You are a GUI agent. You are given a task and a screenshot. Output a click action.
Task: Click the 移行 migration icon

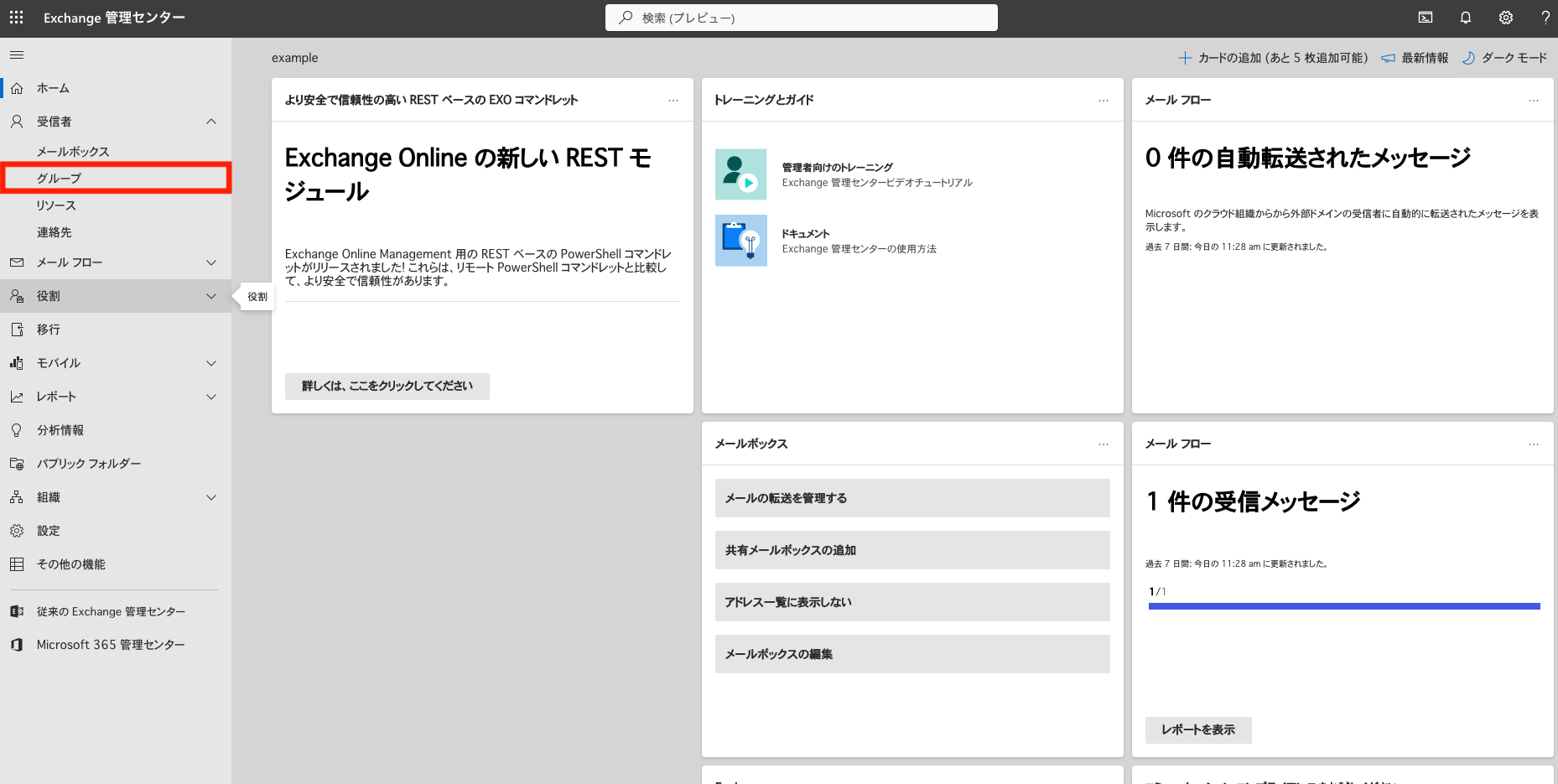coord(17,330)
